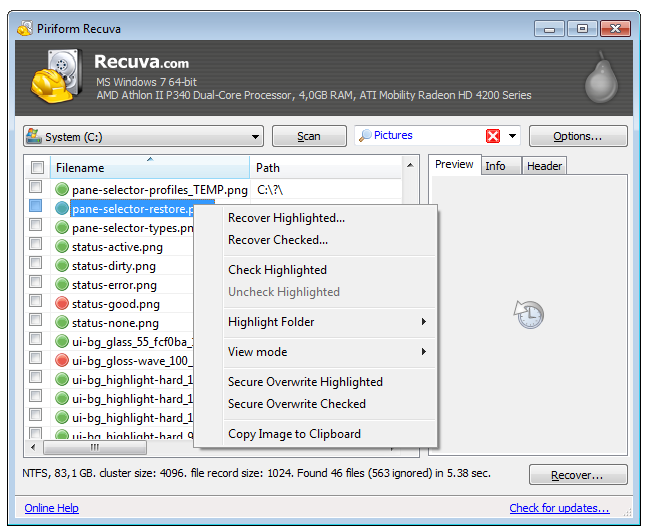Toggle the select-all checkbox in header
This screenshot has height=532, width=646.
point(37,167)
